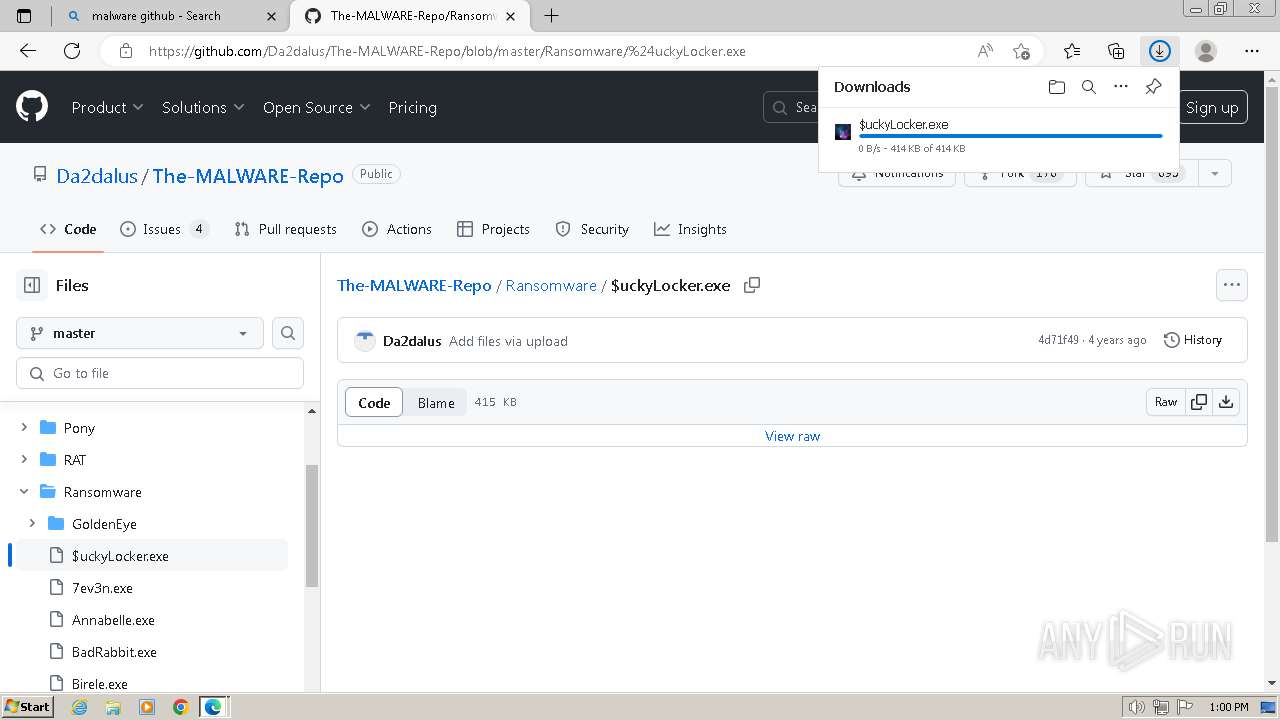Download raw file icon
1280x720 pixels.
pos(1226,402)
